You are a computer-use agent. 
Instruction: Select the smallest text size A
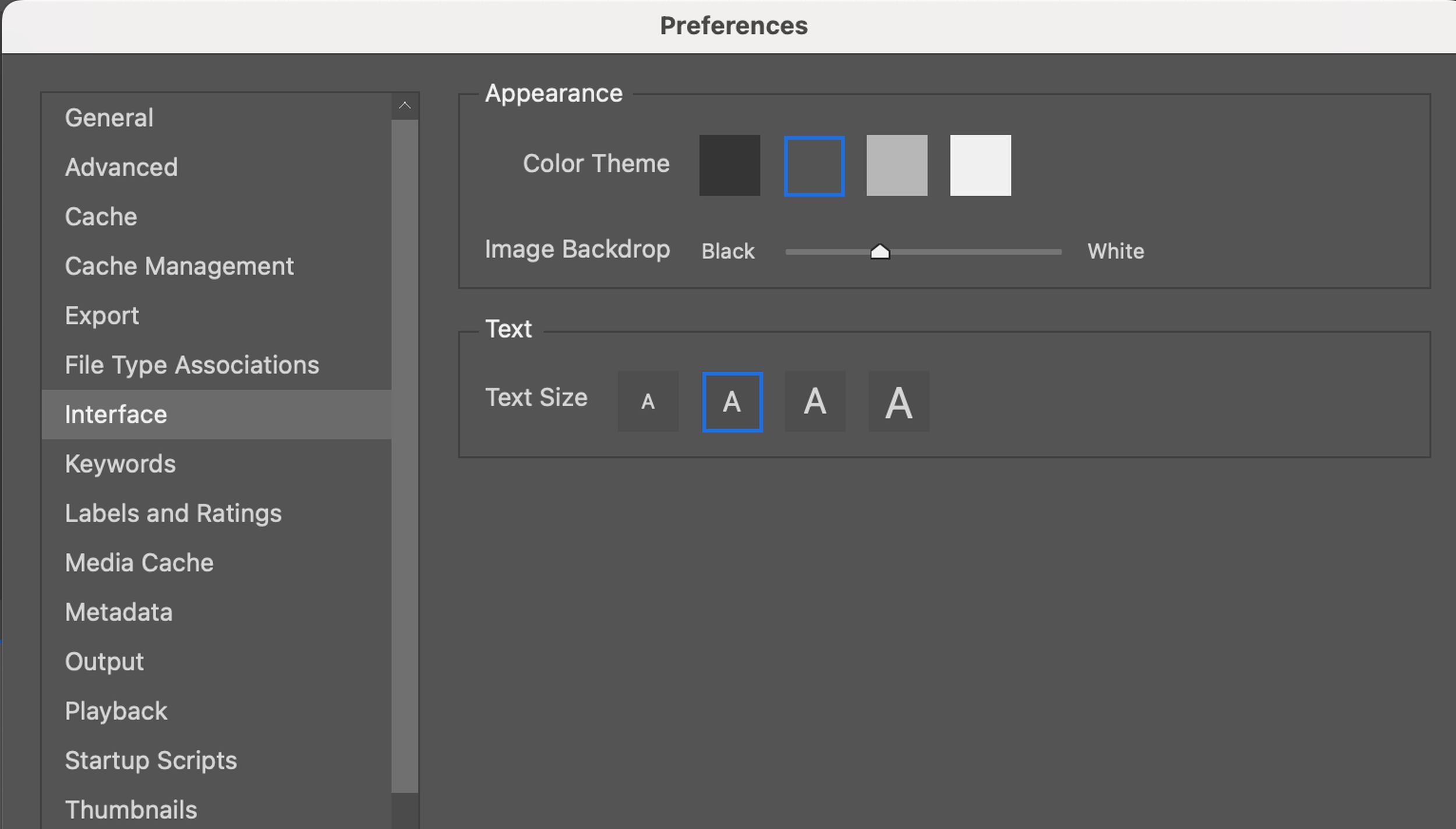coord(648,401)
